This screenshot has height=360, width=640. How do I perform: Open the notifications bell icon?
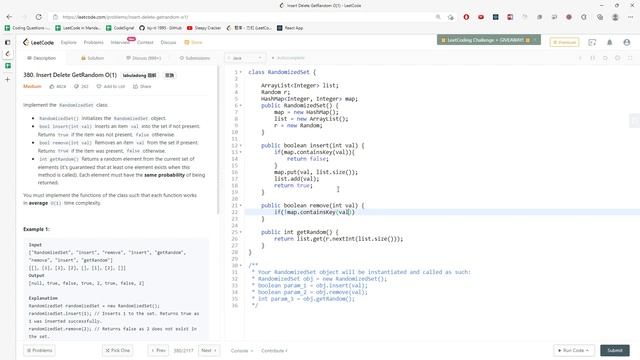(609, 42)
